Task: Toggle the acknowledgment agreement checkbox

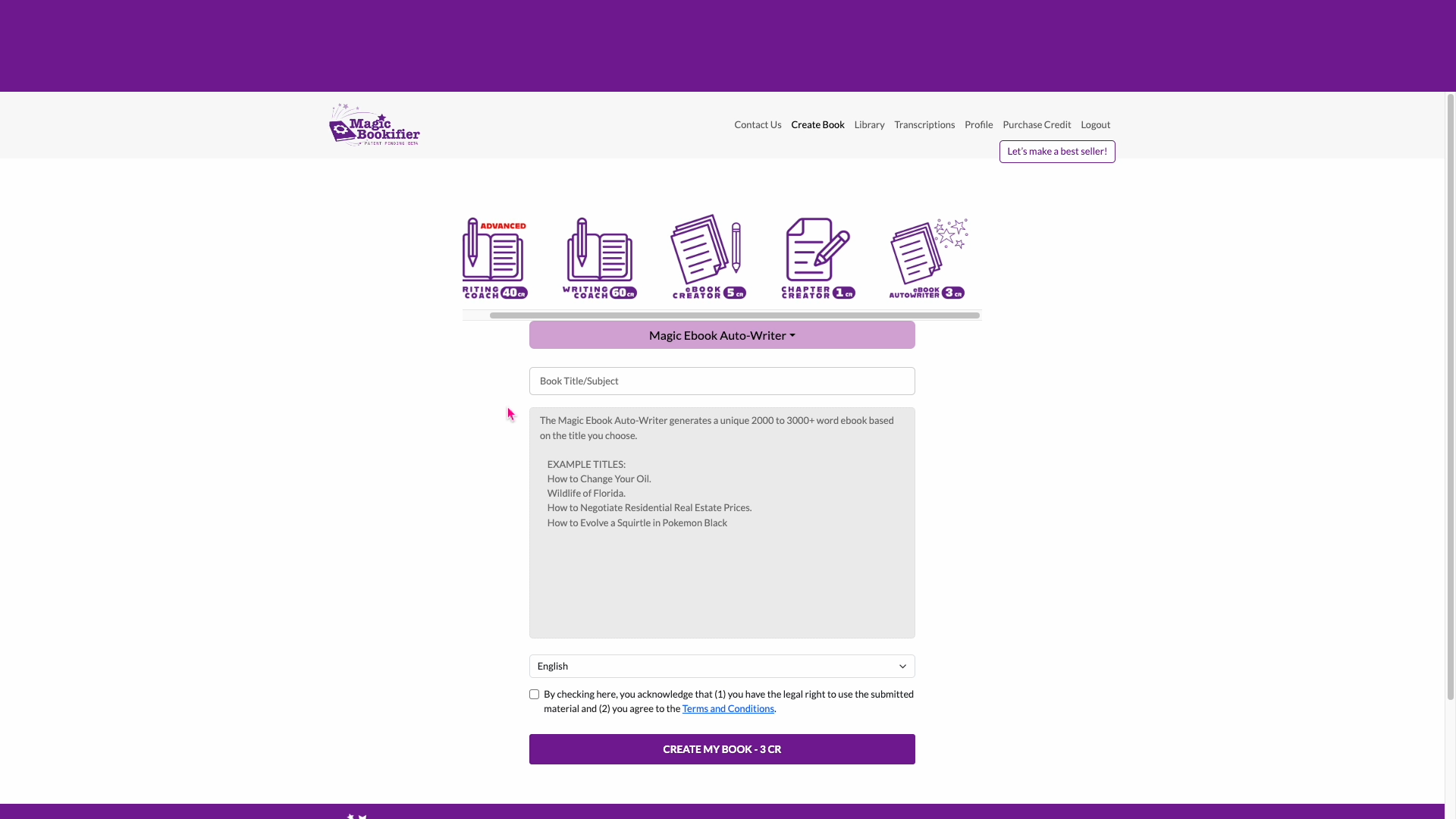Action: pos(534,694)
